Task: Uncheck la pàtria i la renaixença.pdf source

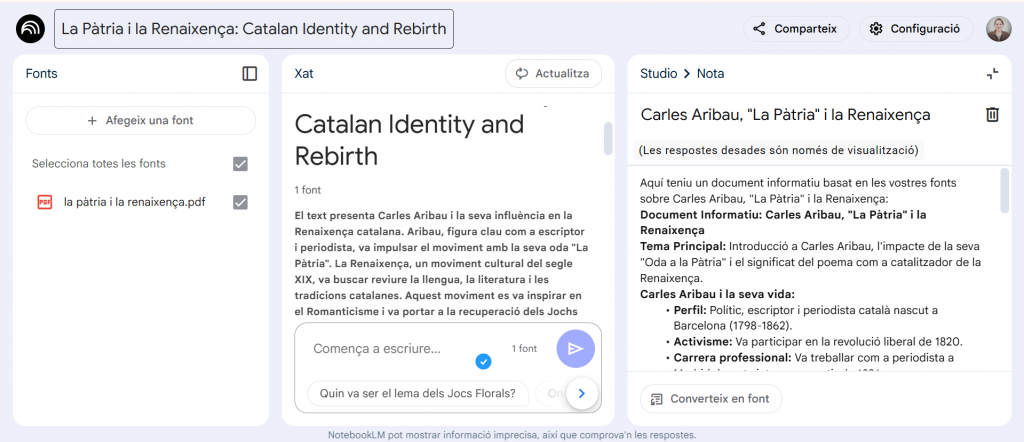Action: [240, 202]
